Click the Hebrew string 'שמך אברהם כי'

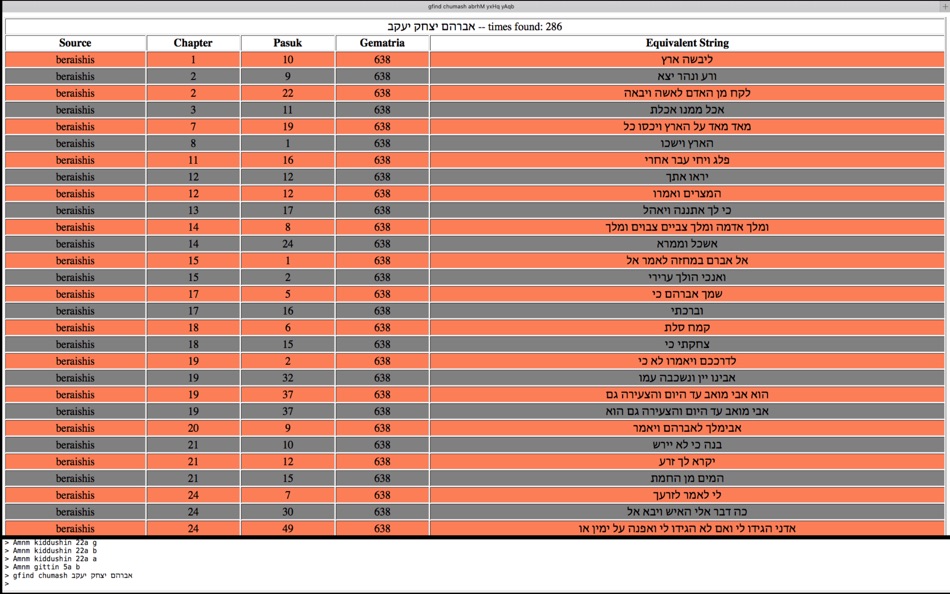tap(687, 294)
